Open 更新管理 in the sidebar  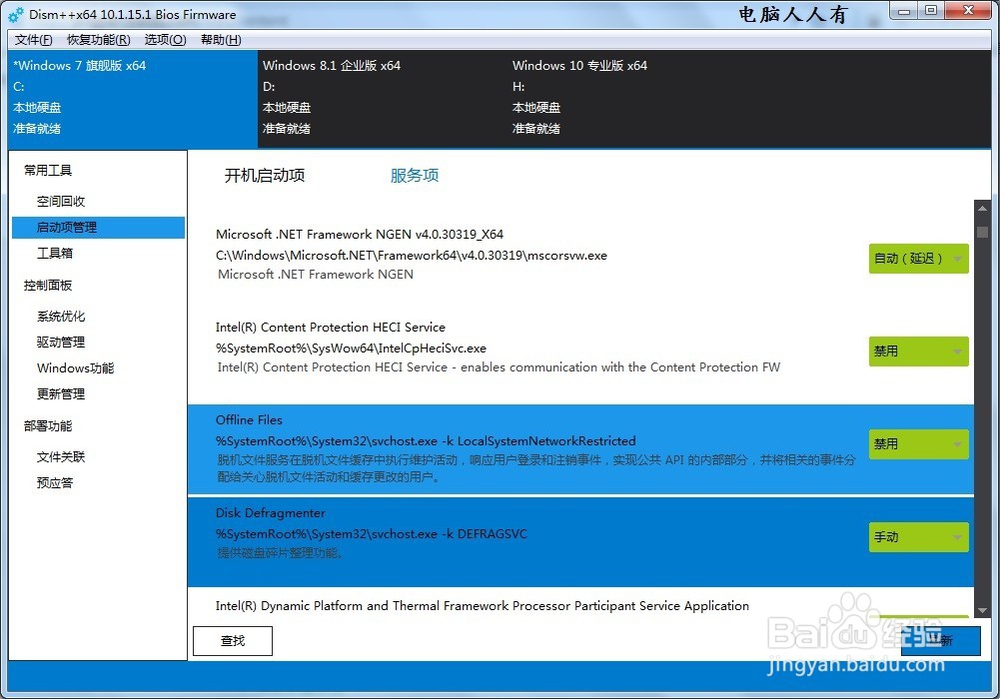click(61, 394)
